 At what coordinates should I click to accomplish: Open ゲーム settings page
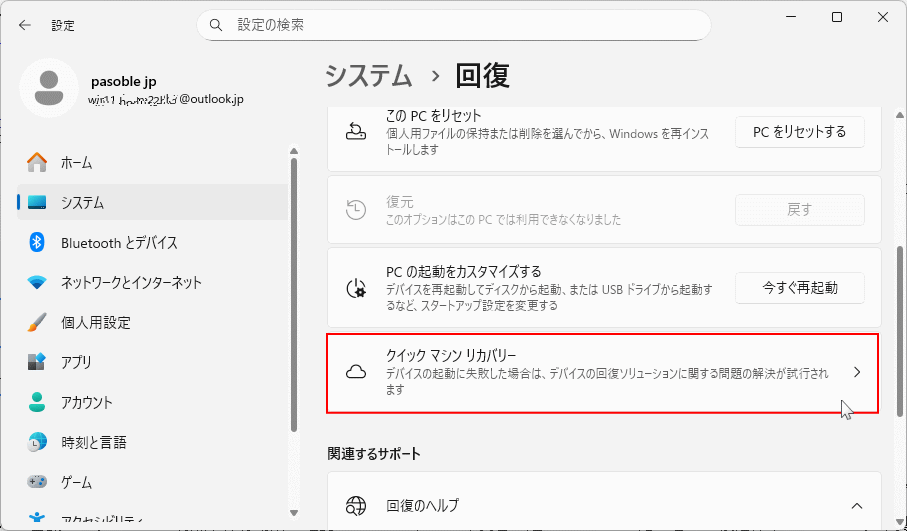click(152, 482)
